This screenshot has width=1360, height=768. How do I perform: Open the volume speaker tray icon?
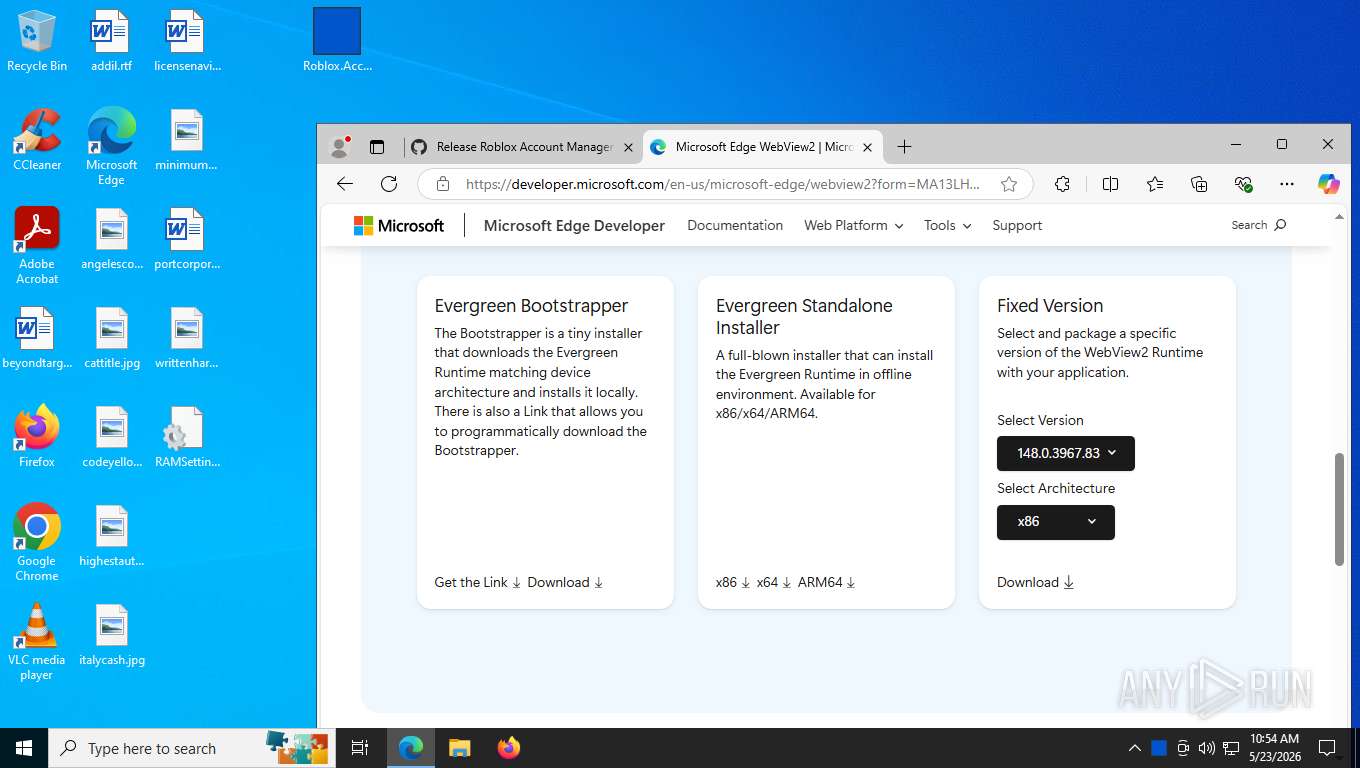[1206, 748]
